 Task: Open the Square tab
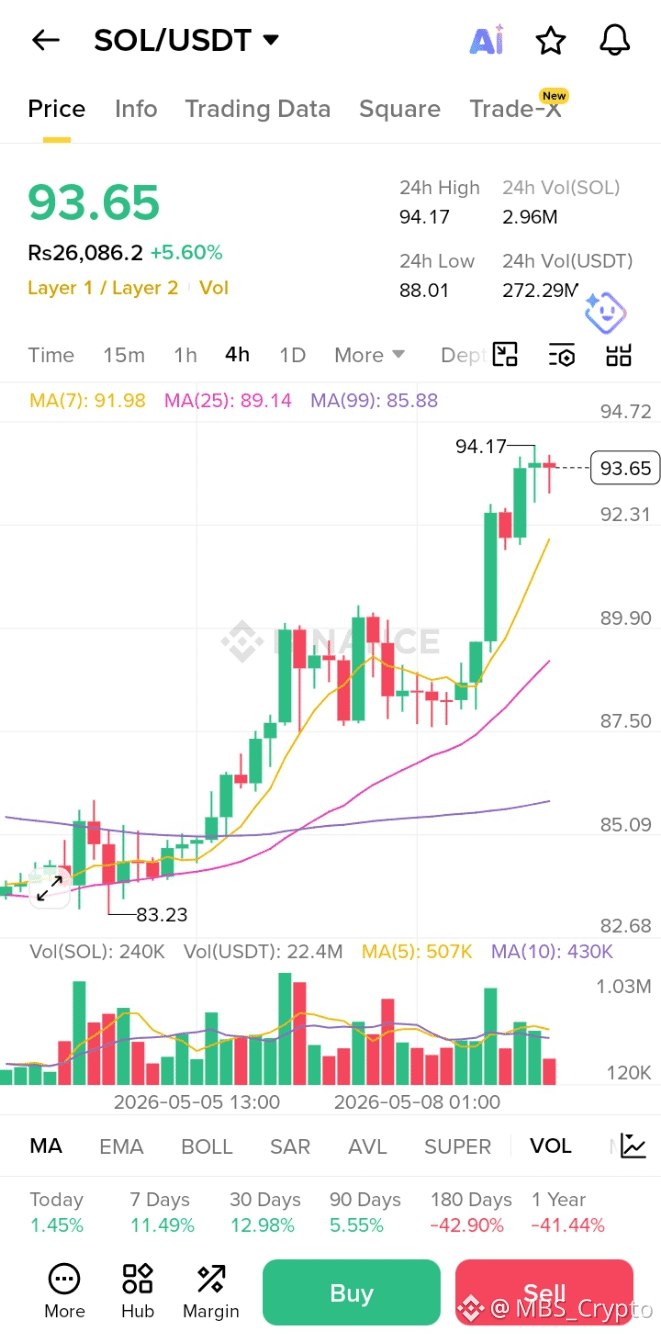coord(400,109)
